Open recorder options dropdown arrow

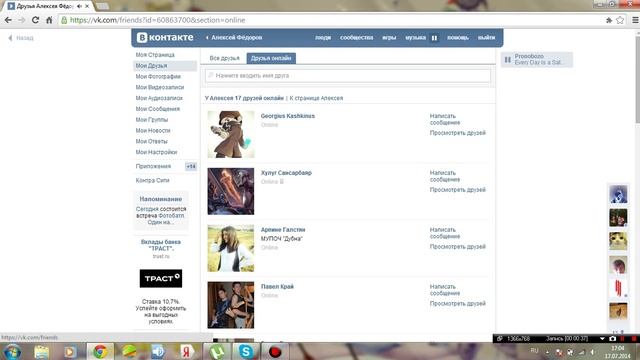tap(602, 339)
